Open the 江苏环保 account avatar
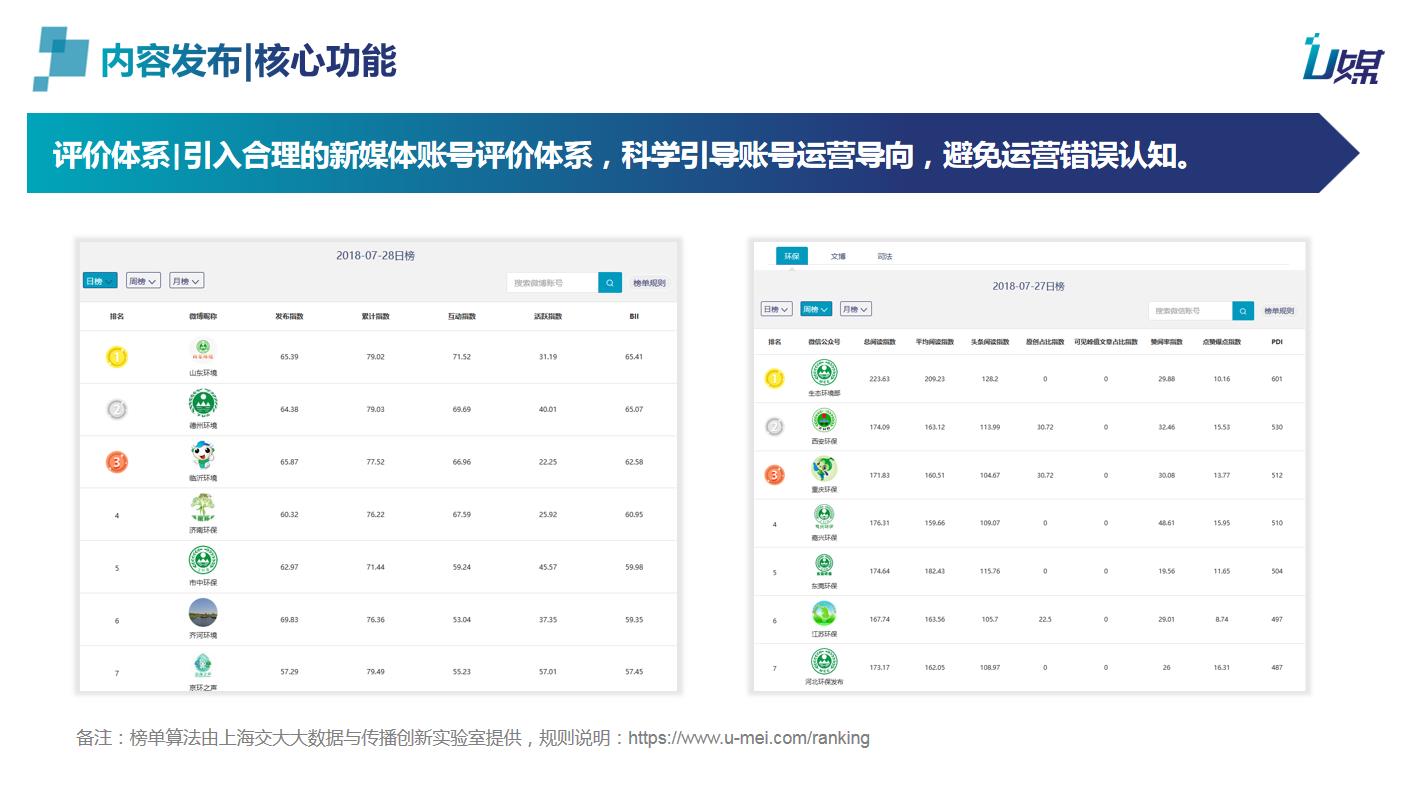1420x797 pixels. [x=825, y=613]
